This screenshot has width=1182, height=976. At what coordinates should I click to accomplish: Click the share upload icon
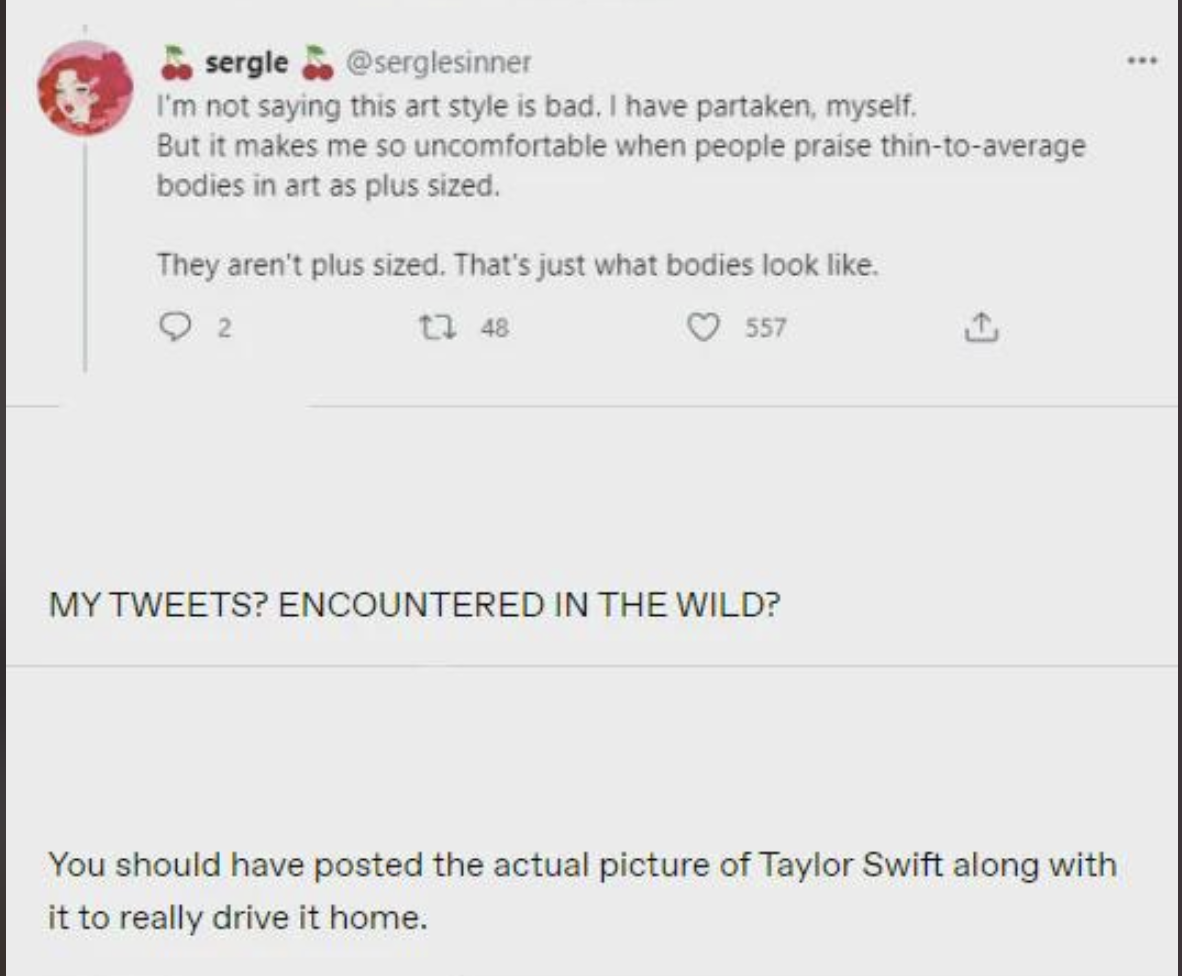[981, 327]
